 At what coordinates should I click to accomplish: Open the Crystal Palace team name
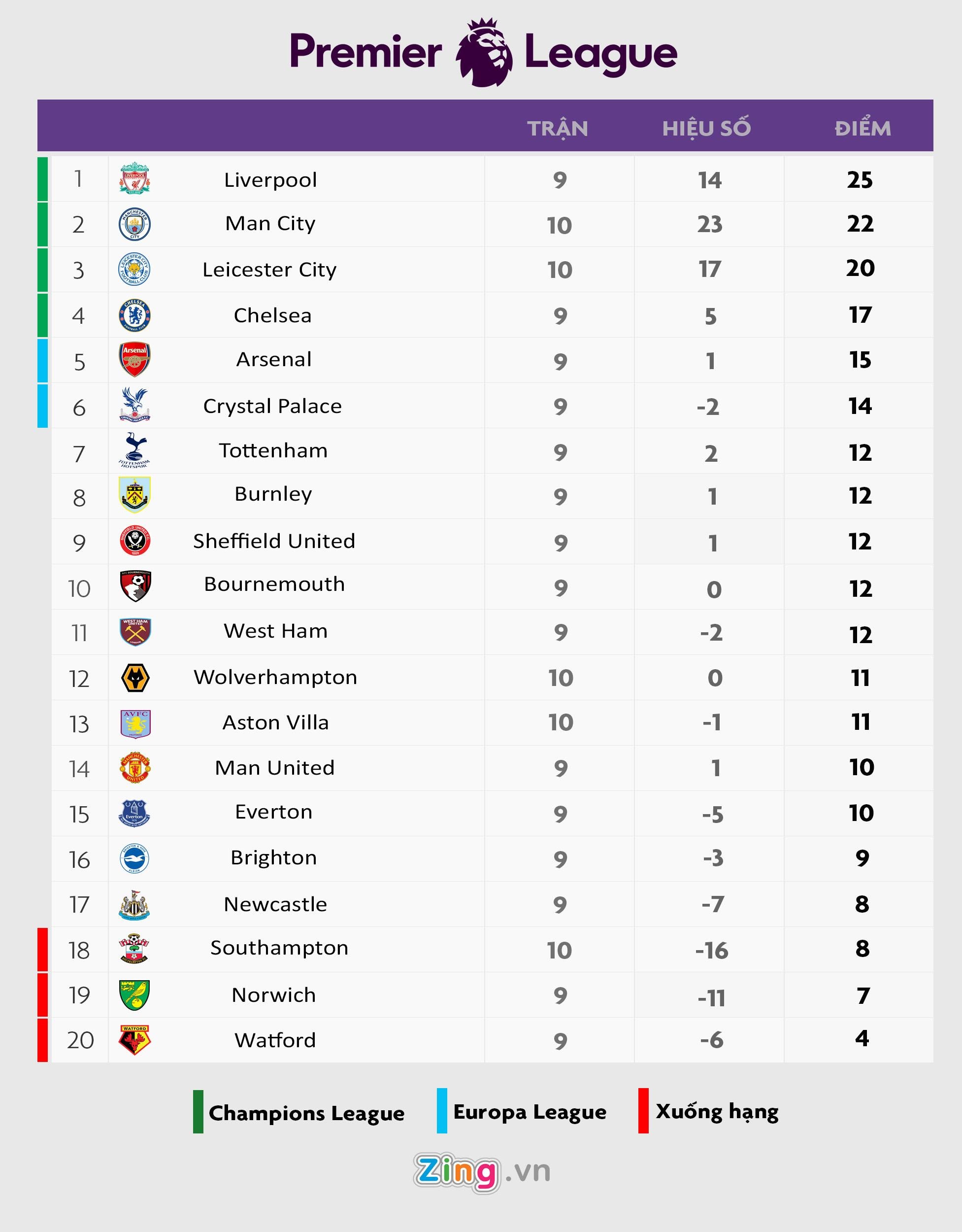point(272,406)
